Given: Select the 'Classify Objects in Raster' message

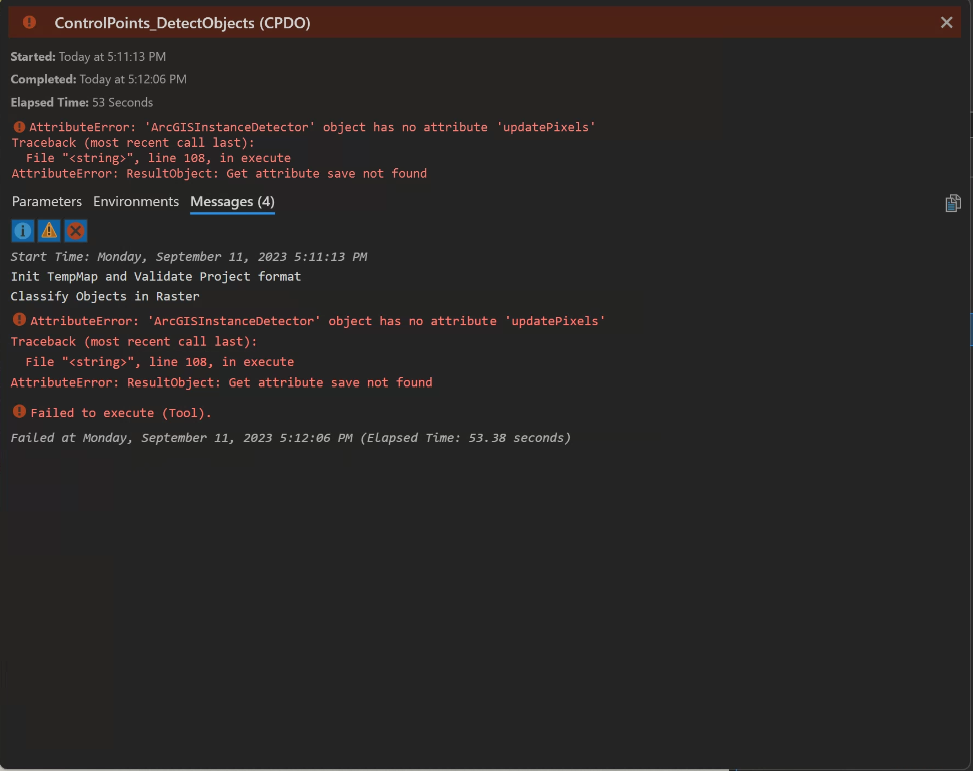Looking at the screenshot, I should click(x=105, y=296).
